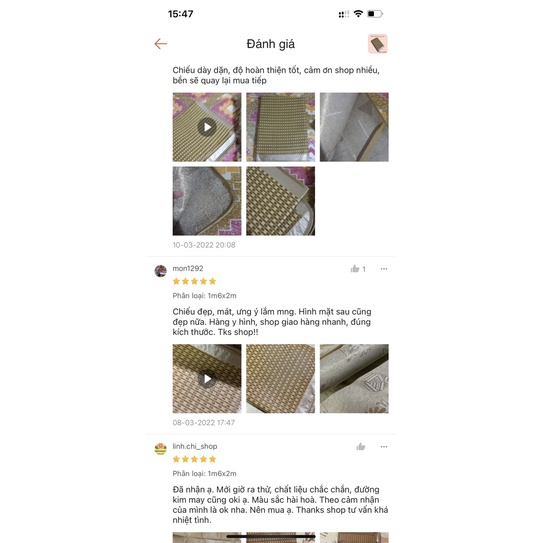This screenshot has height=543, width=543.
Task: Open more options for linh.chi_shop's review
Action: coord(384,447)
